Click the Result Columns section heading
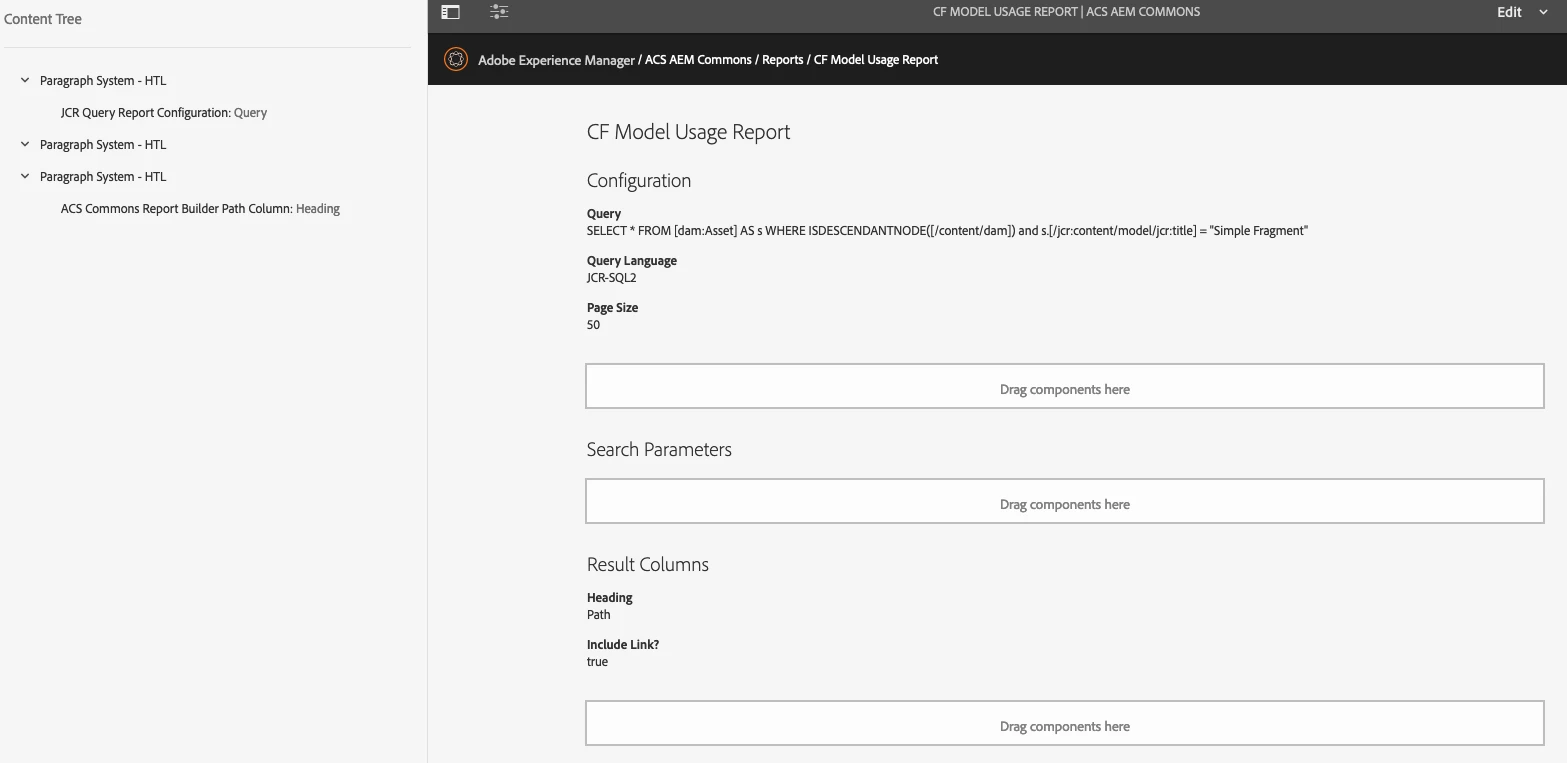The height and width of the screenshot is (763, 1567). point(647,564)
